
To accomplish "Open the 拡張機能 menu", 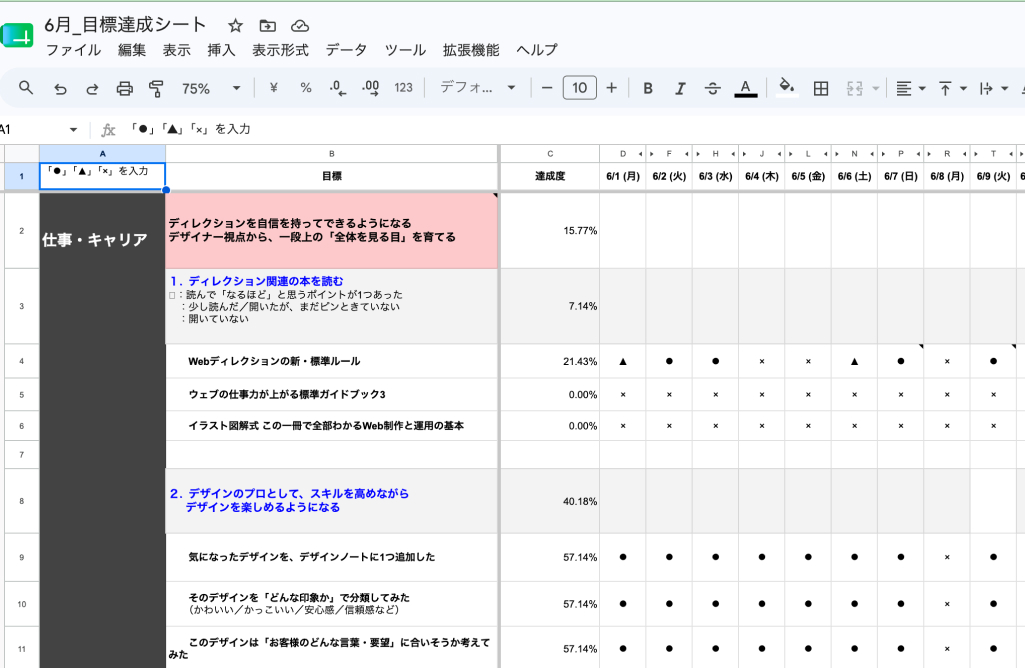I will (x=471, y=50).
